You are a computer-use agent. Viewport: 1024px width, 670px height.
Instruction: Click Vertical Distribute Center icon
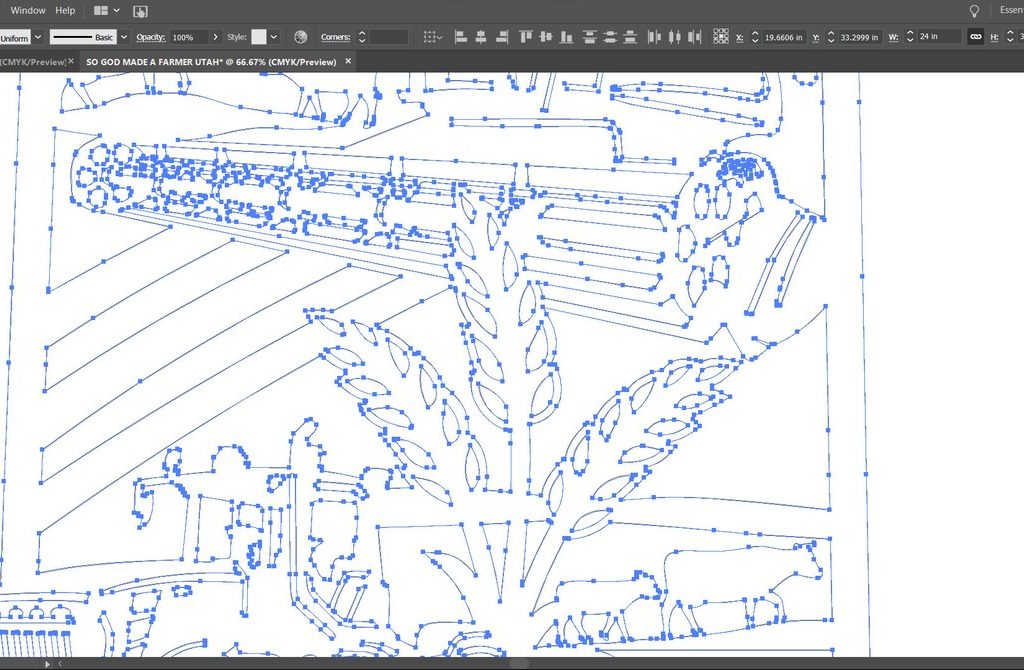pyautogui.click(x=609, y=37)
